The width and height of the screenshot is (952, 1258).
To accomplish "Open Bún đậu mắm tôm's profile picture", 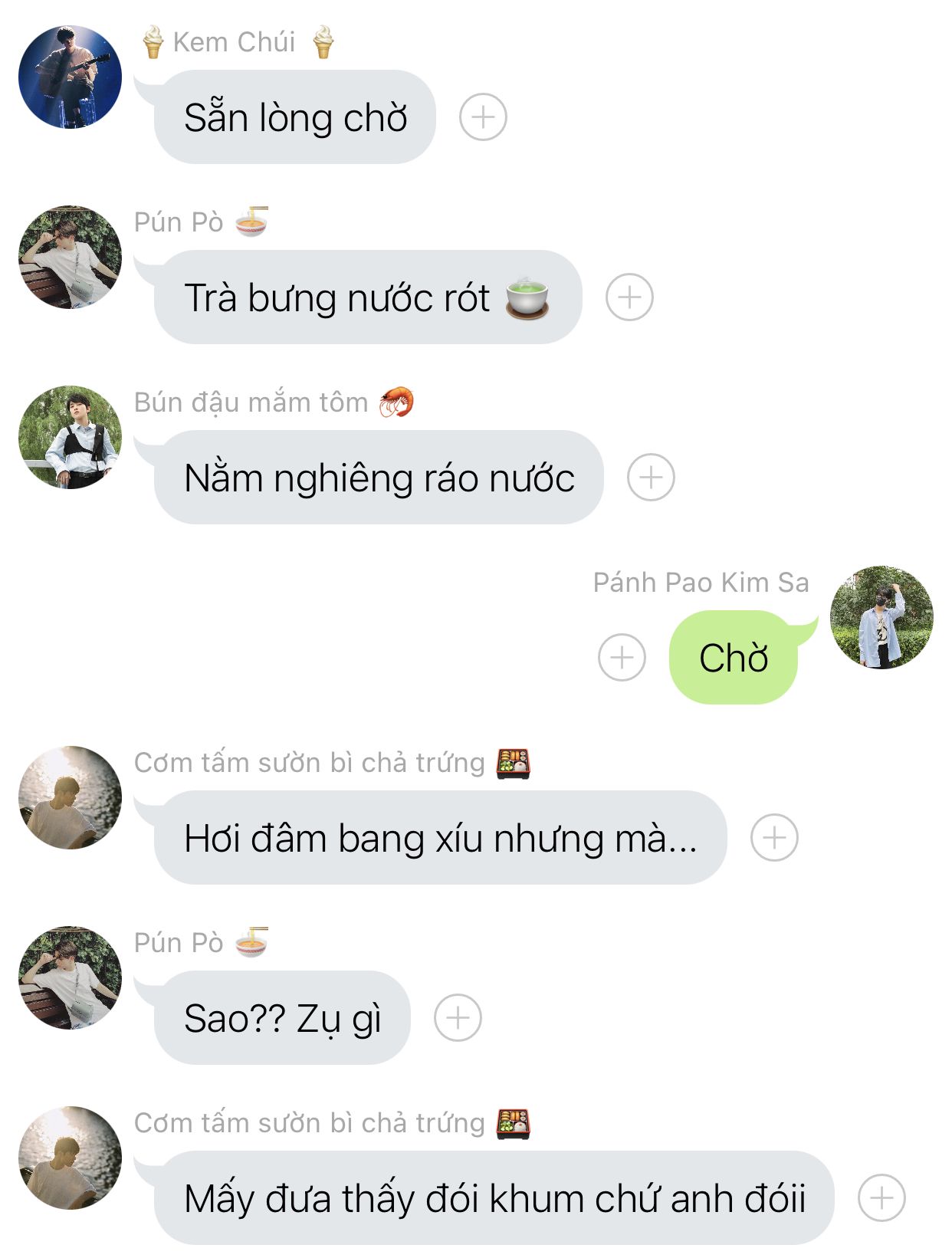I will point(70,437).
